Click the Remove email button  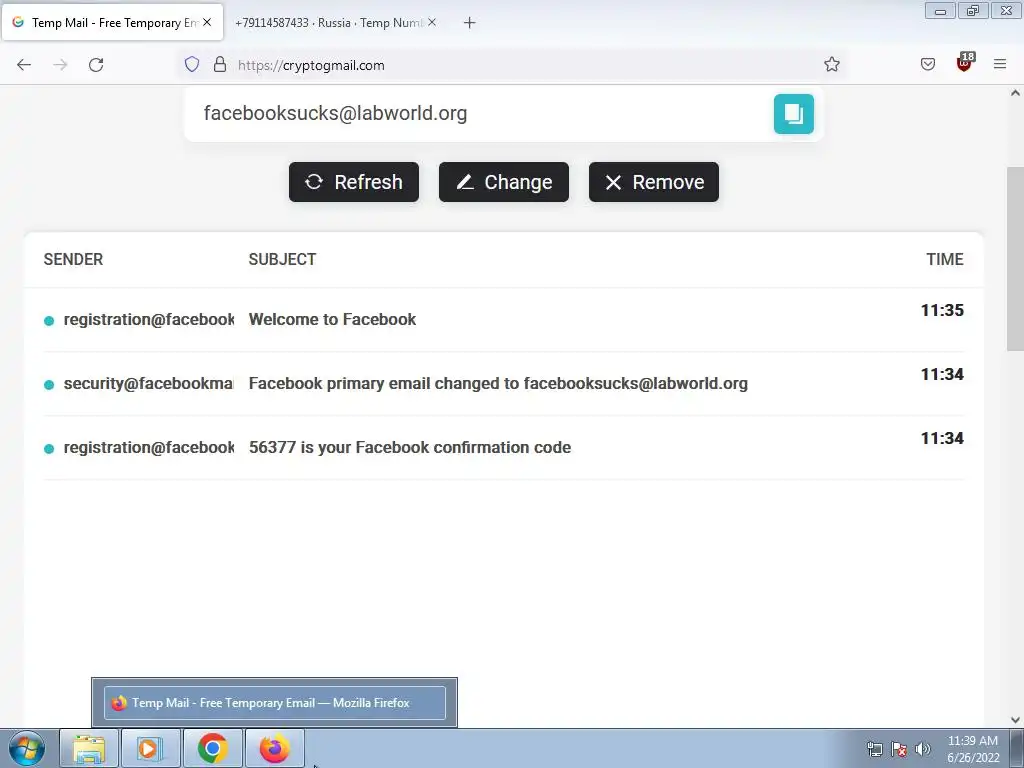tap(654, 182)
